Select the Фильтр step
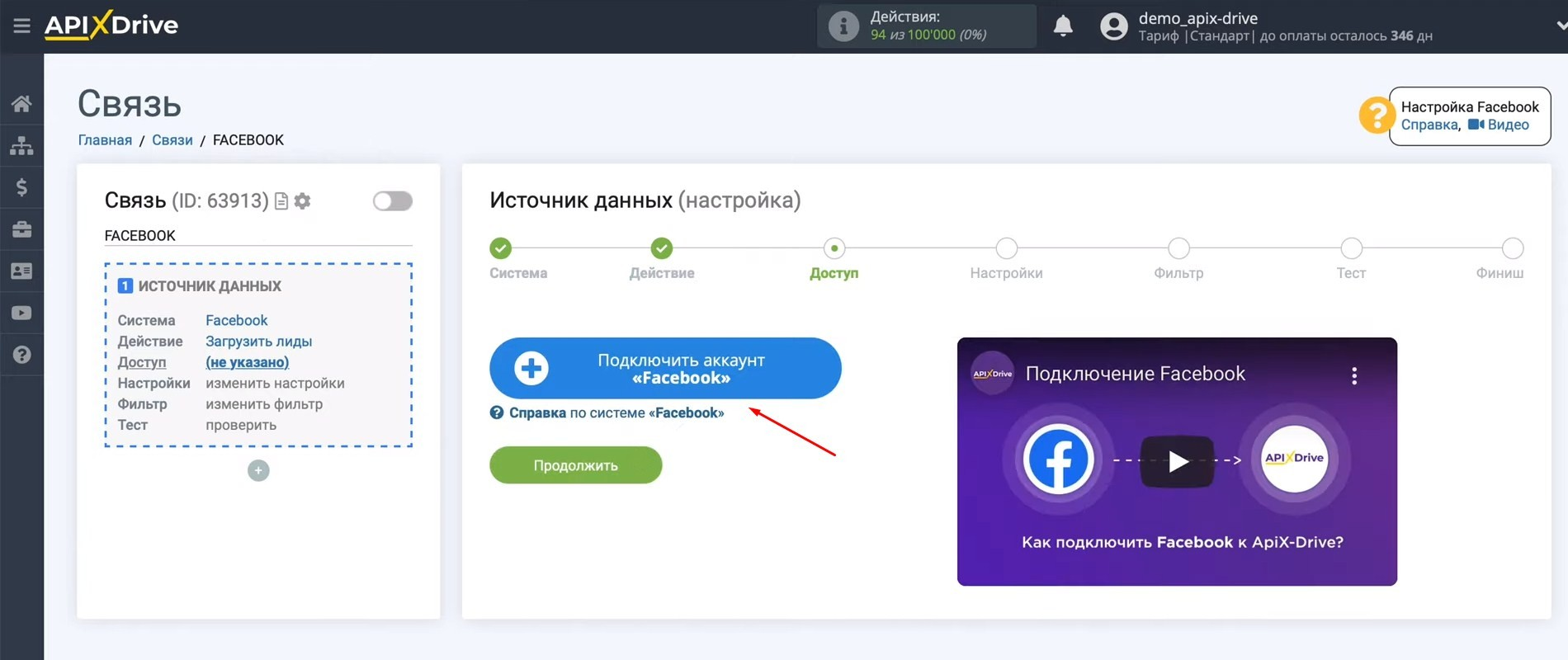The width and height of the screenshot is (1568, 660). [1179, 248]
